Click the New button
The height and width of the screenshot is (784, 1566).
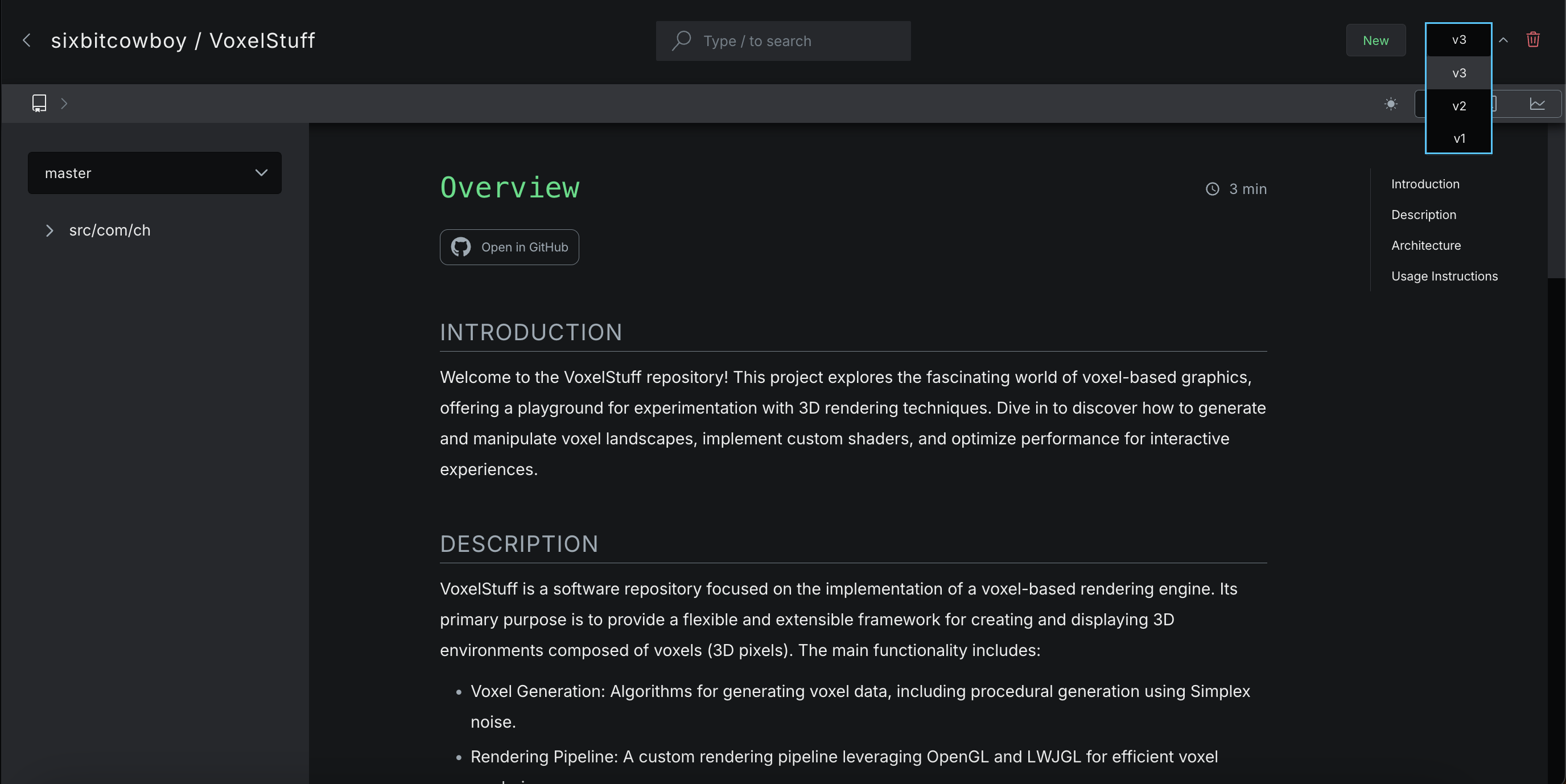pos(1376,40)
